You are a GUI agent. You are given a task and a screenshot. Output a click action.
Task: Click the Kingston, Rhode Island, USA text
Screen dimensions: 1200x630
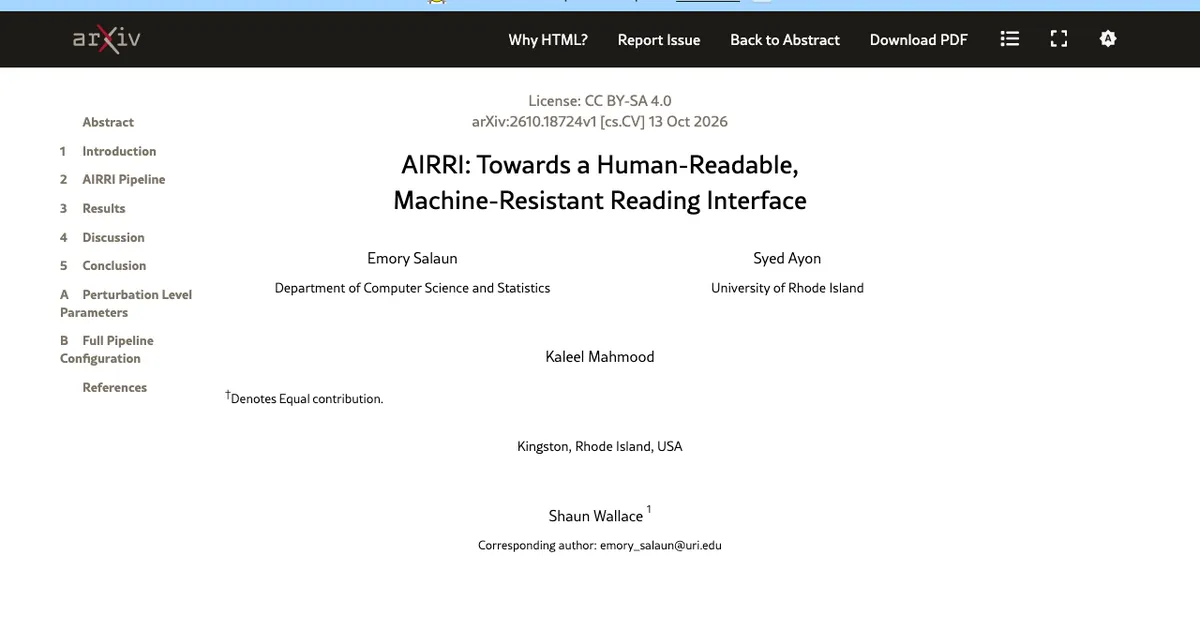(x=600, y=446)
